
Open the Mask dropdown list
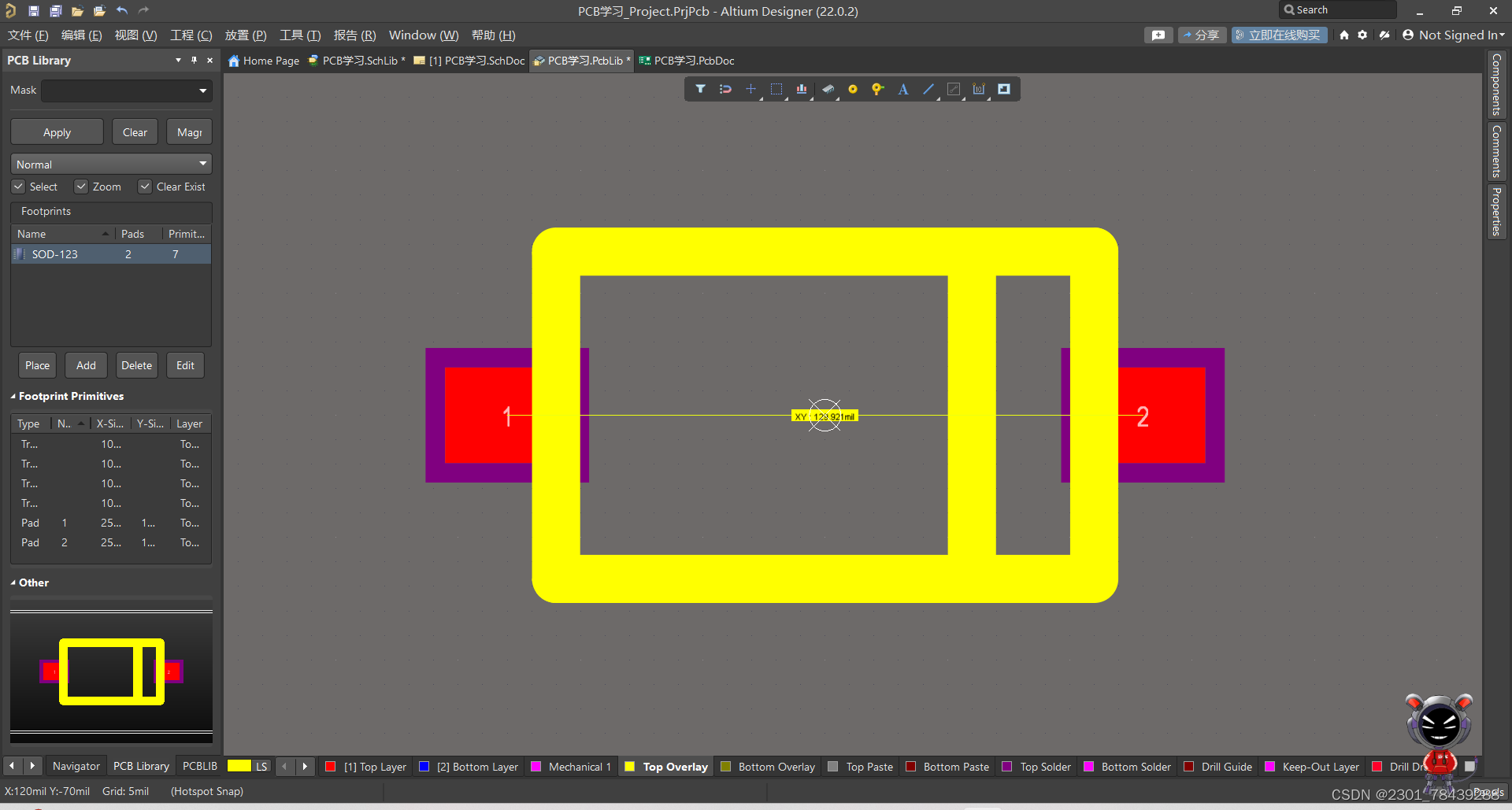coord(202,91)
